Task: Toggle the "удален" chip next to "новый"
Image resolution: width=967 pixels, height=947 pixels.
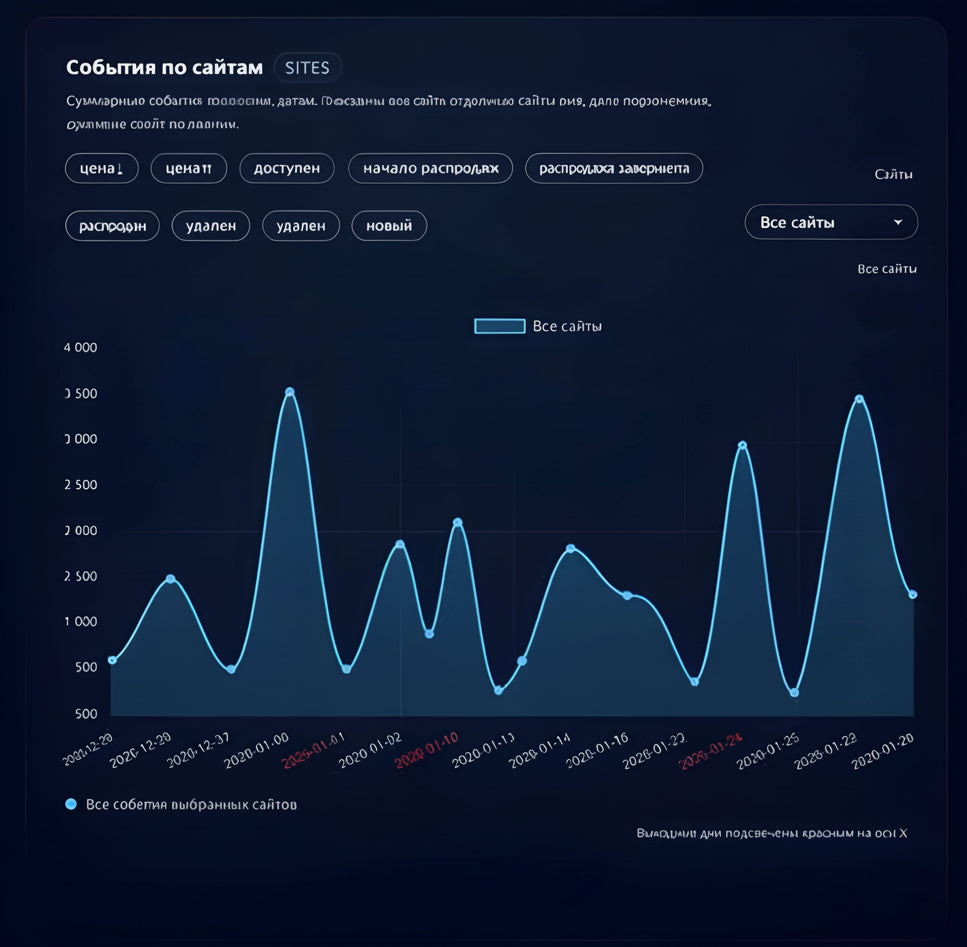Action: (301, 226)
